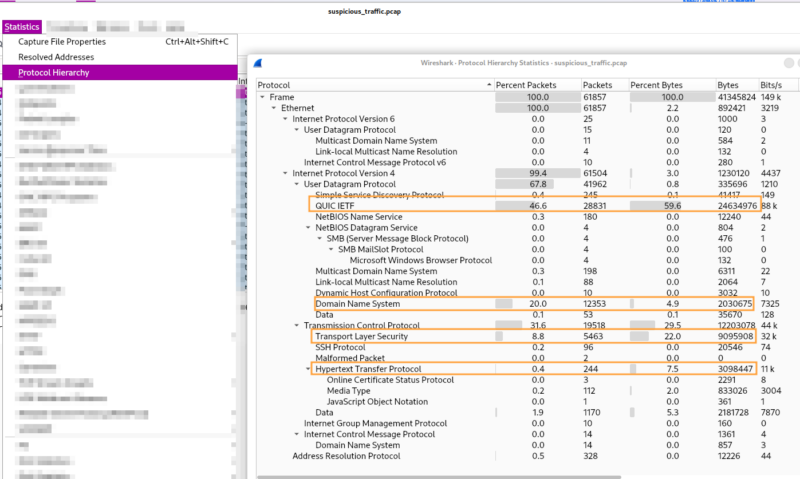800x479 pixels.
Task: Collapse NetBIOS Datagram Service node
Action: 307,227
